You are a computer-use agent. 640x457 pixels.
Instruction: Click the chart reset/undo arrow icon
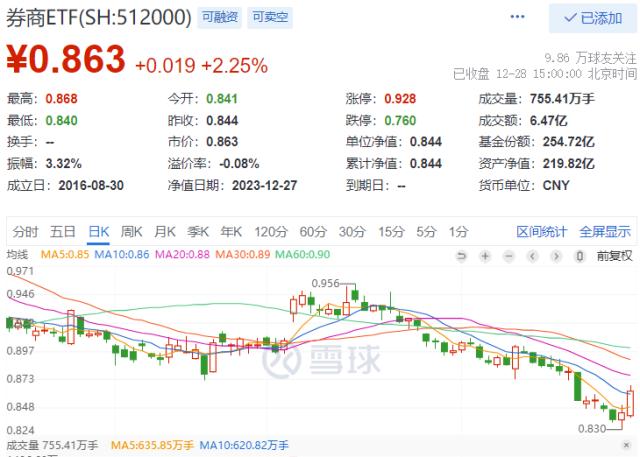tap(461, 256)
